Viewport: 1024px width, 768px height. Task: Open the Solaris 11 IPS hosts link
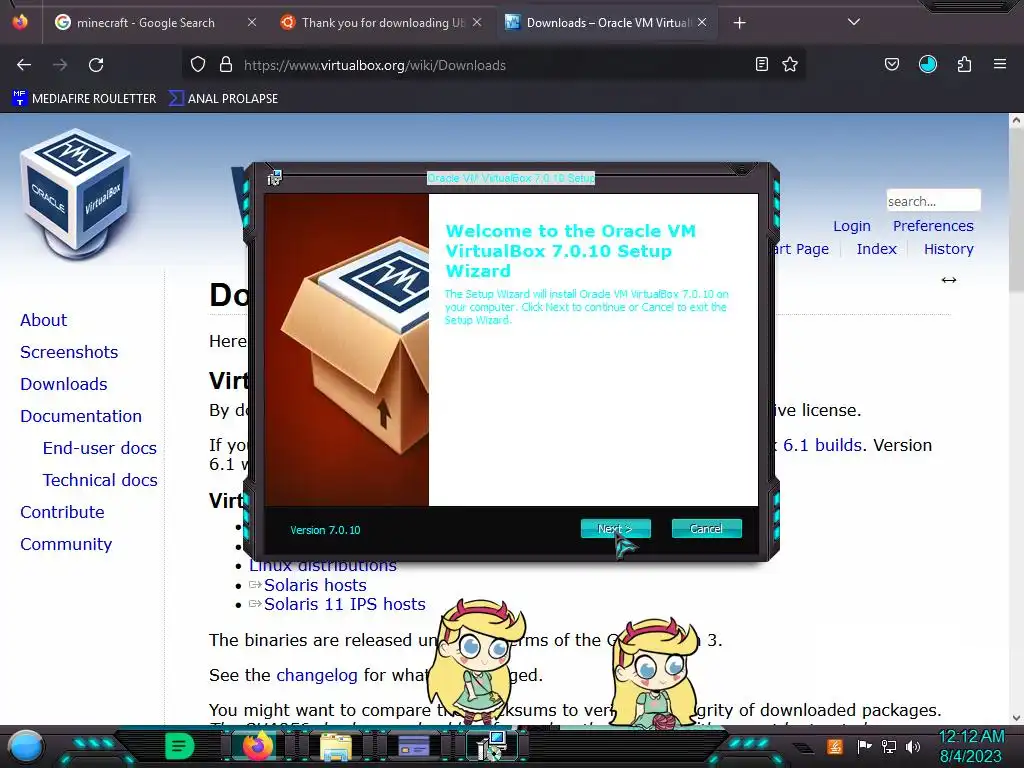click(x=345, y=604)
